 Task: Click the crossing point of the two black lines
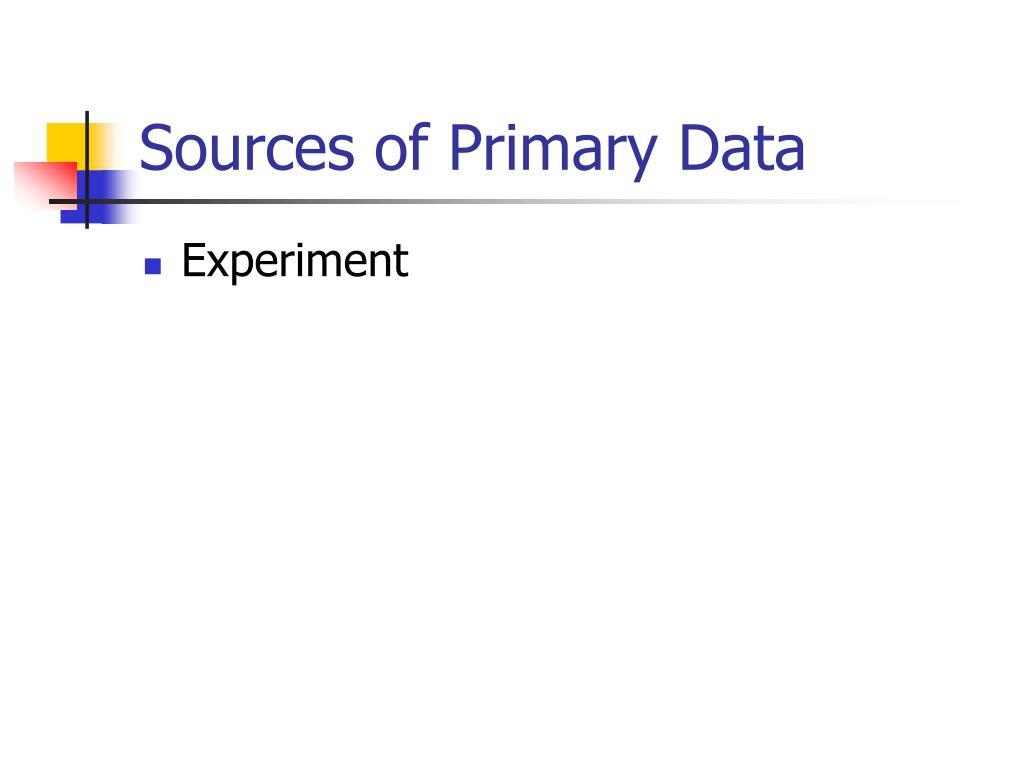click(87, 201)
